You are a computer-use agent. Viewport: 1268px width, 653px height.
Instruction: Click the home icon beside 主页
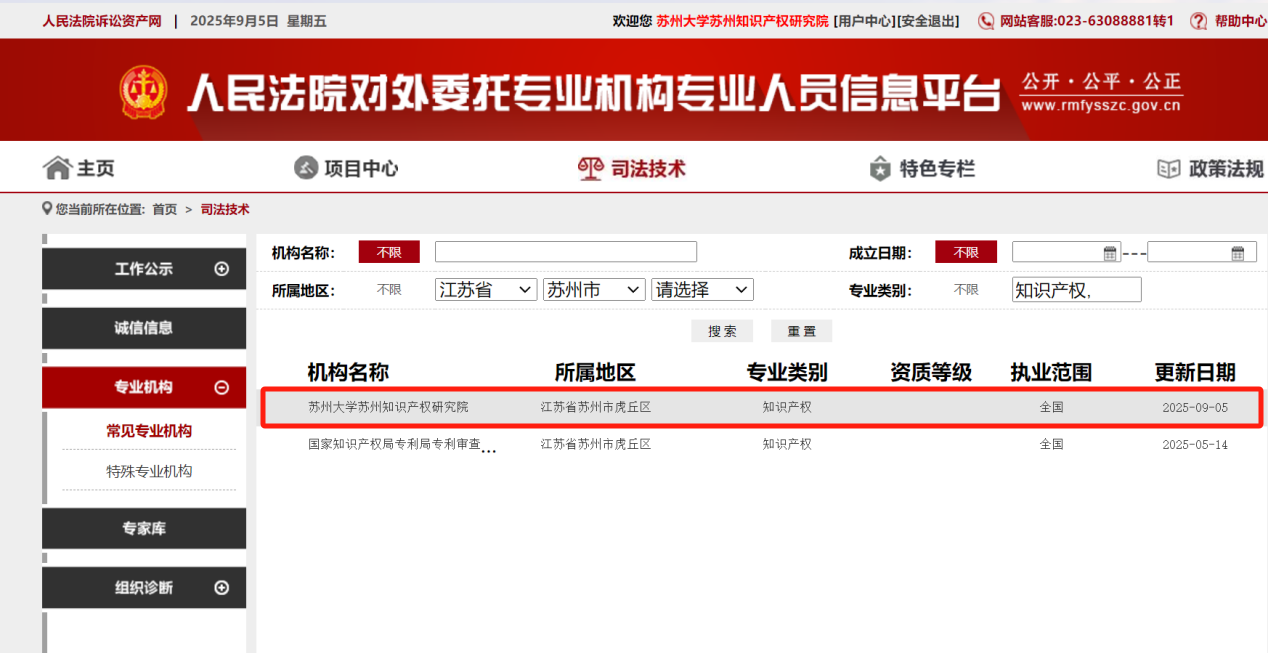[x=58, y=168]
